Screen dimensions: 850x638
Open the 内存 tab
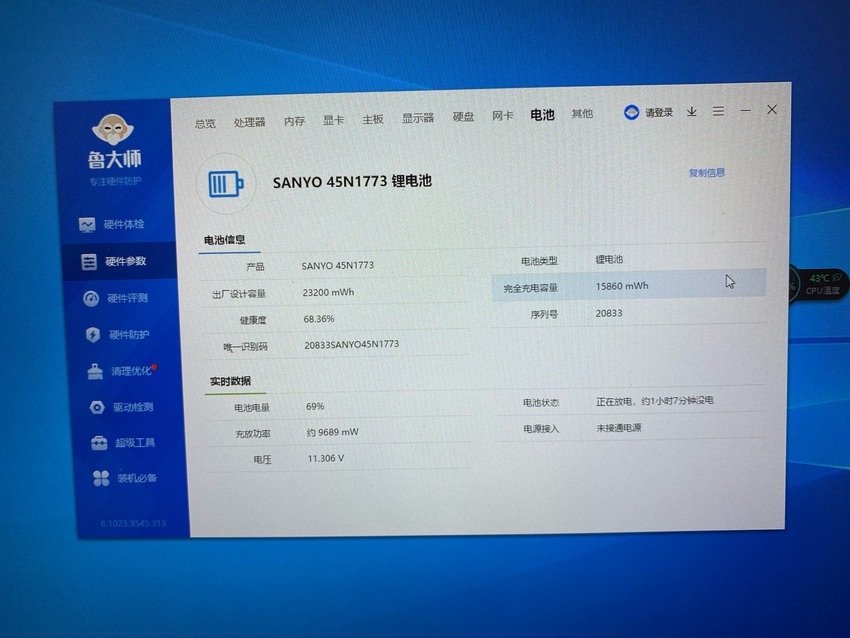(x=294, y=121)
